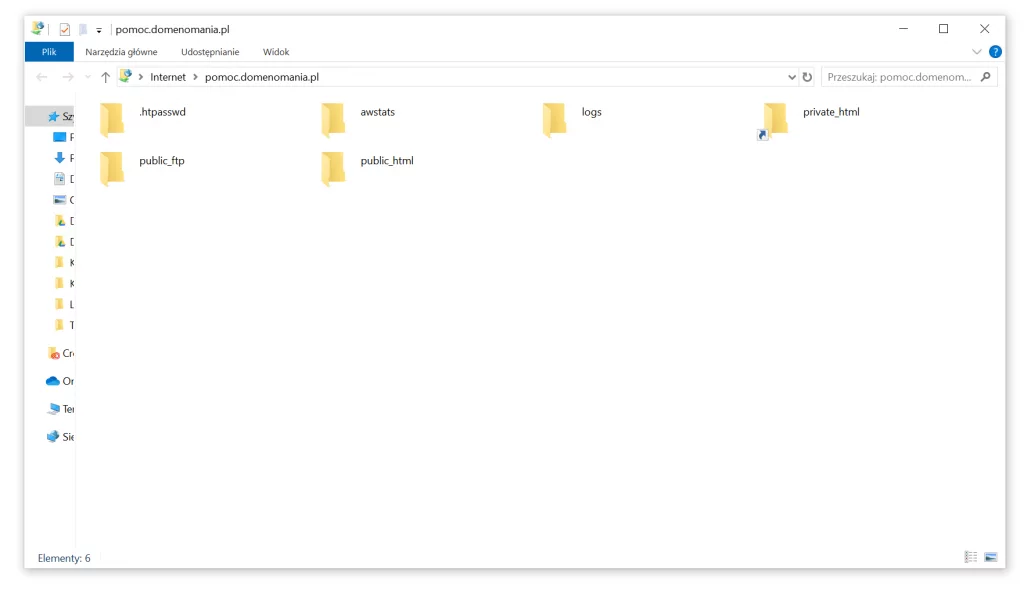The image size is (1024, 592).
Task: Click the Explorer window icon in title bar
Action: coord(37,28)
